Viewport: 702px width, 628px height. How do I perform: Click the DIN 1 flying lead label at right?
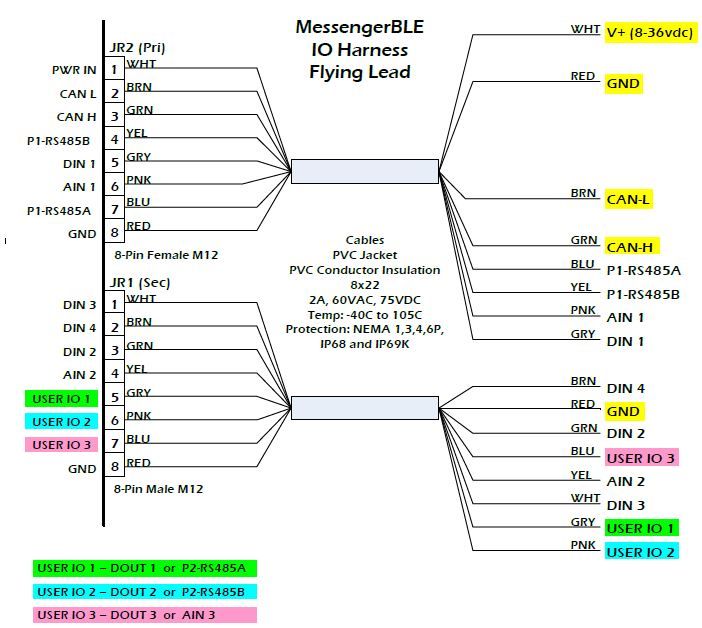pos(625,342)
